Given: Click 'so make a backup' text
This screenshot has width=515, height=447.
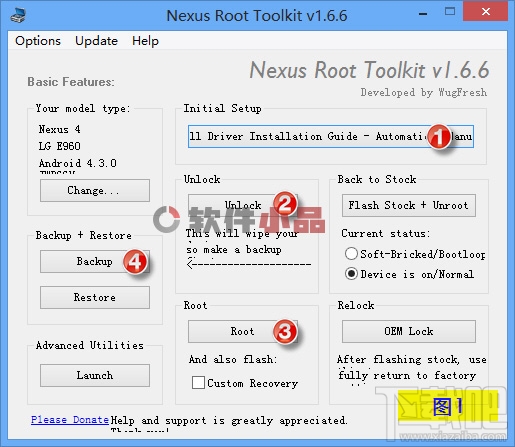Looking at the screenshot, I should [x=234, y=249].
